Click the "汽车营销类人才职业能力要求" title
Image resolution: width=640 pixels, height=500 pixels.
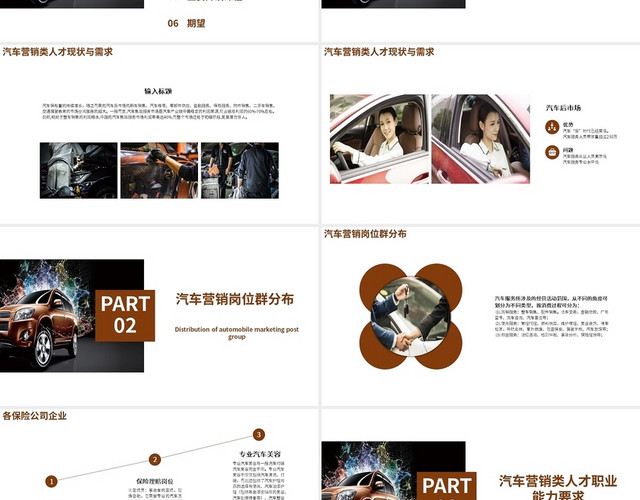click(558, 488)
